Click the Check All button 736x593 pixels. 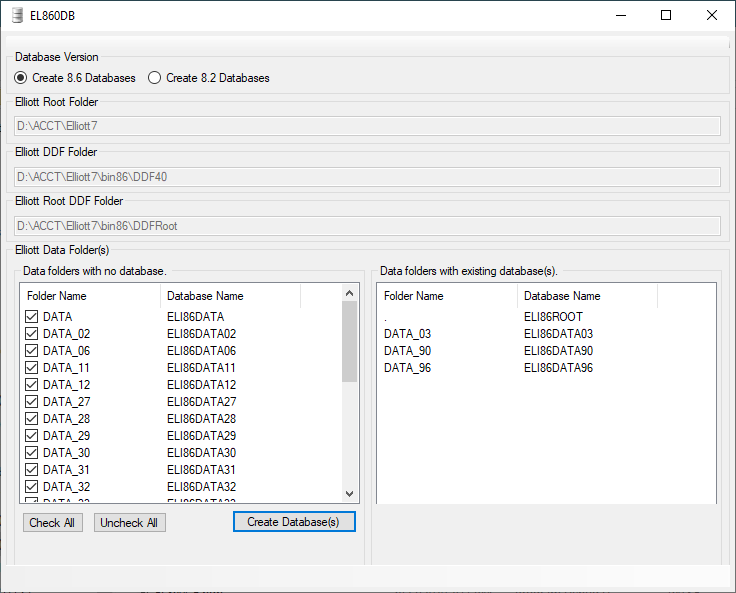coord(53,523)
